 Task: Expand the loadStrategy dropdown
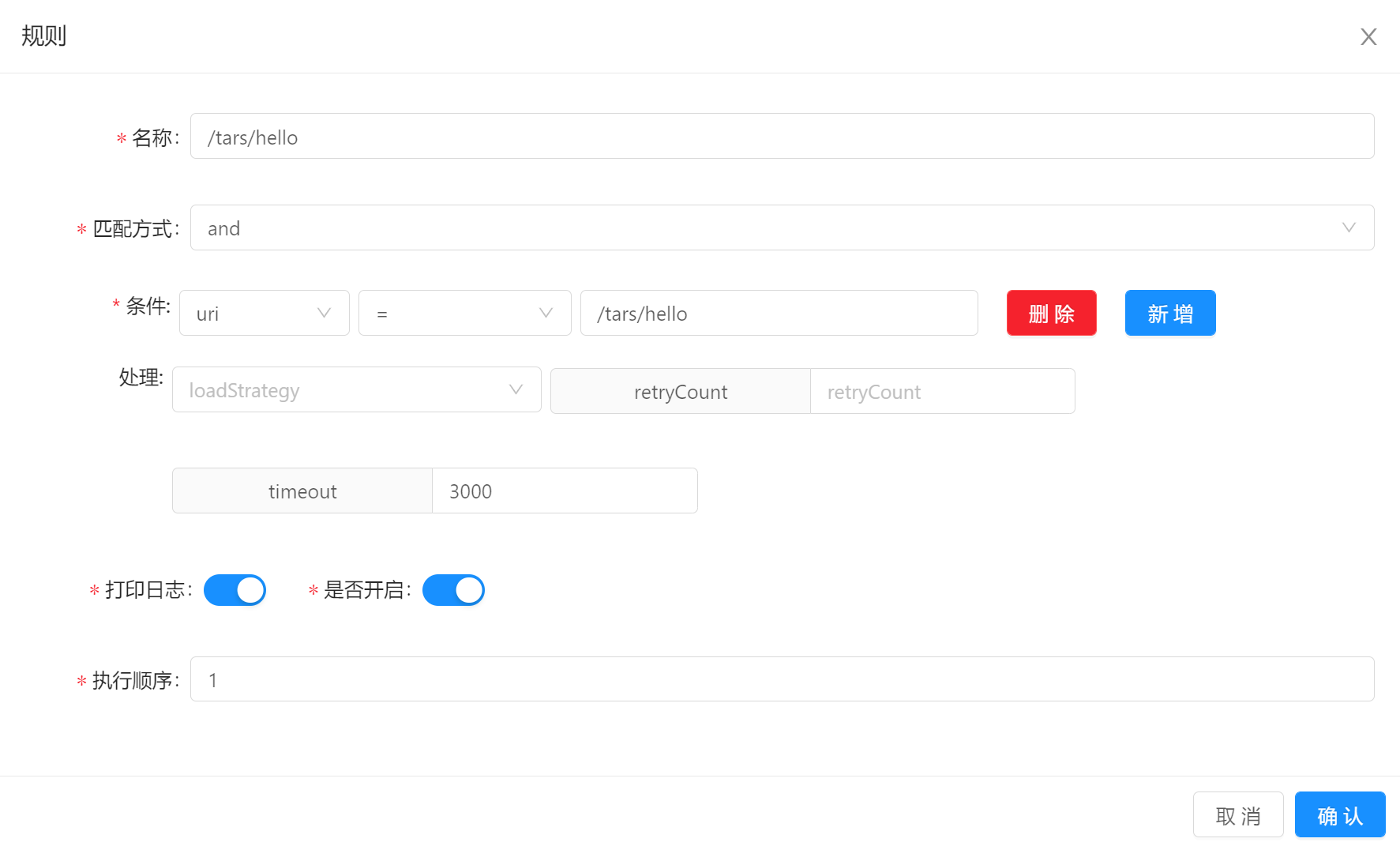pyautogui.click(x=356, y=390)
